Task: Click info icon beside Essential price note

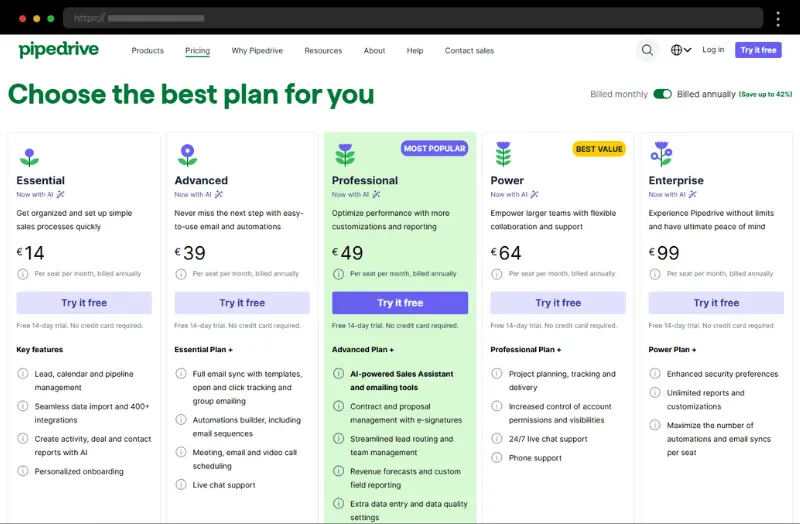Action: click(x=23, y=274)
